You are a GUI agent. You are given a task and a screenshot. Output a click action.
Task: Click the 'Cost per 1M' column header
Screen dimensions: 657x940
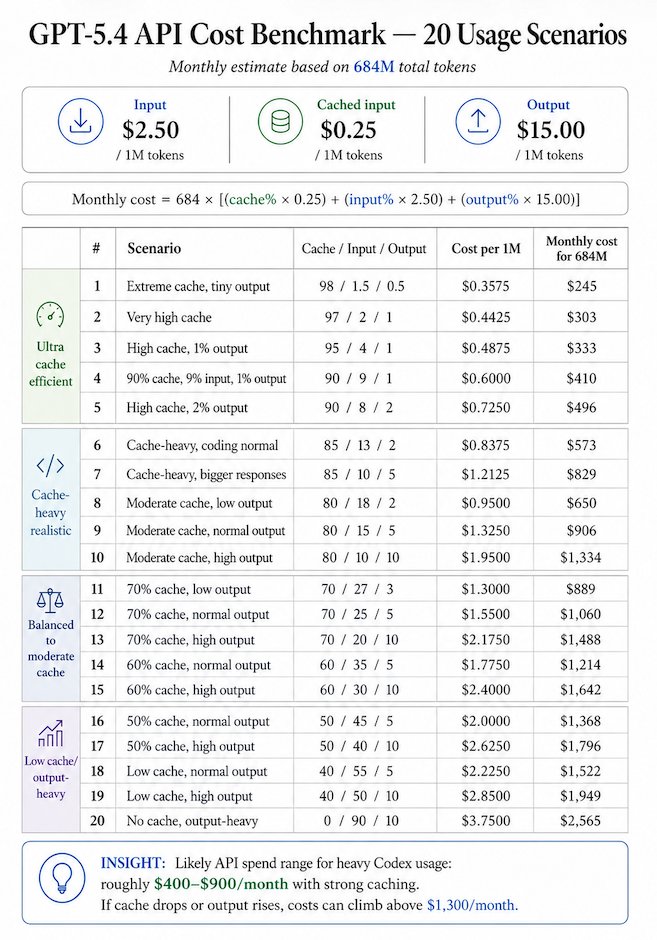point(486,249)
